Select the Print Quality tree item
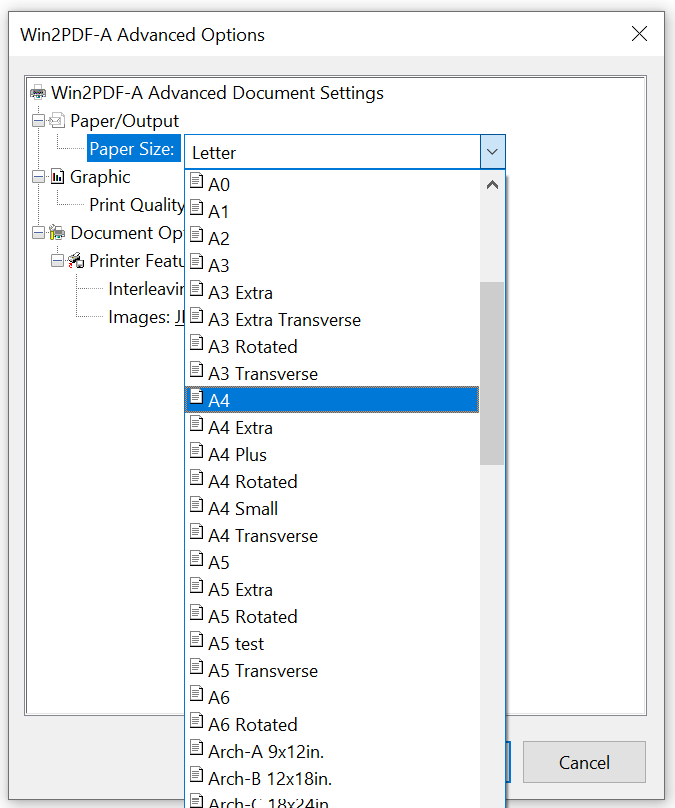 [136, 205]
